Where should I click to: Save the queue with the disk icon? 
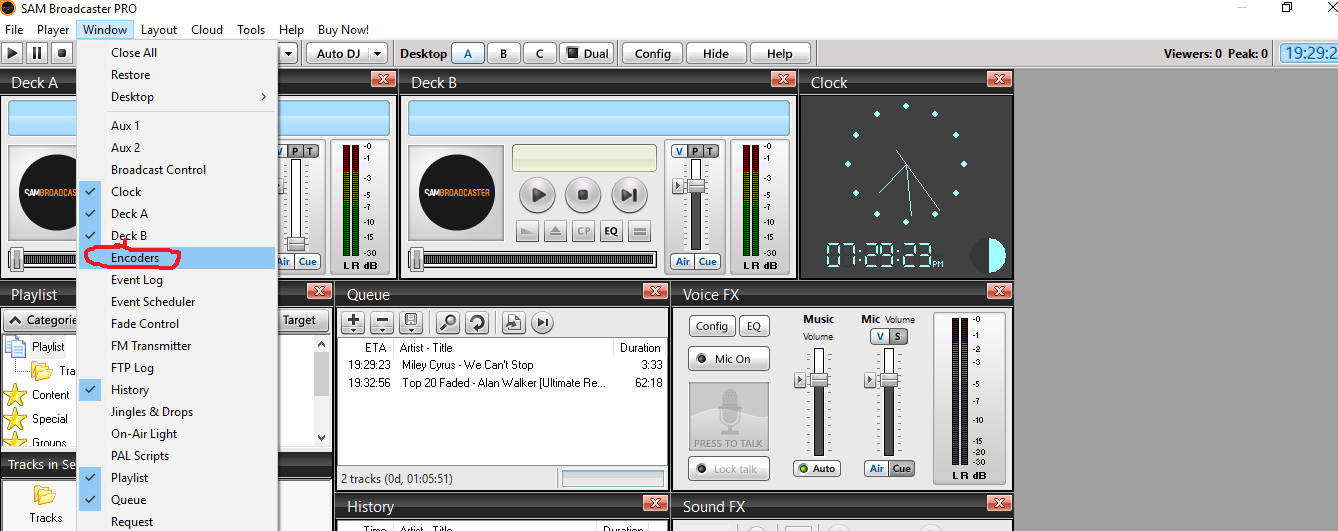(409, 322)
